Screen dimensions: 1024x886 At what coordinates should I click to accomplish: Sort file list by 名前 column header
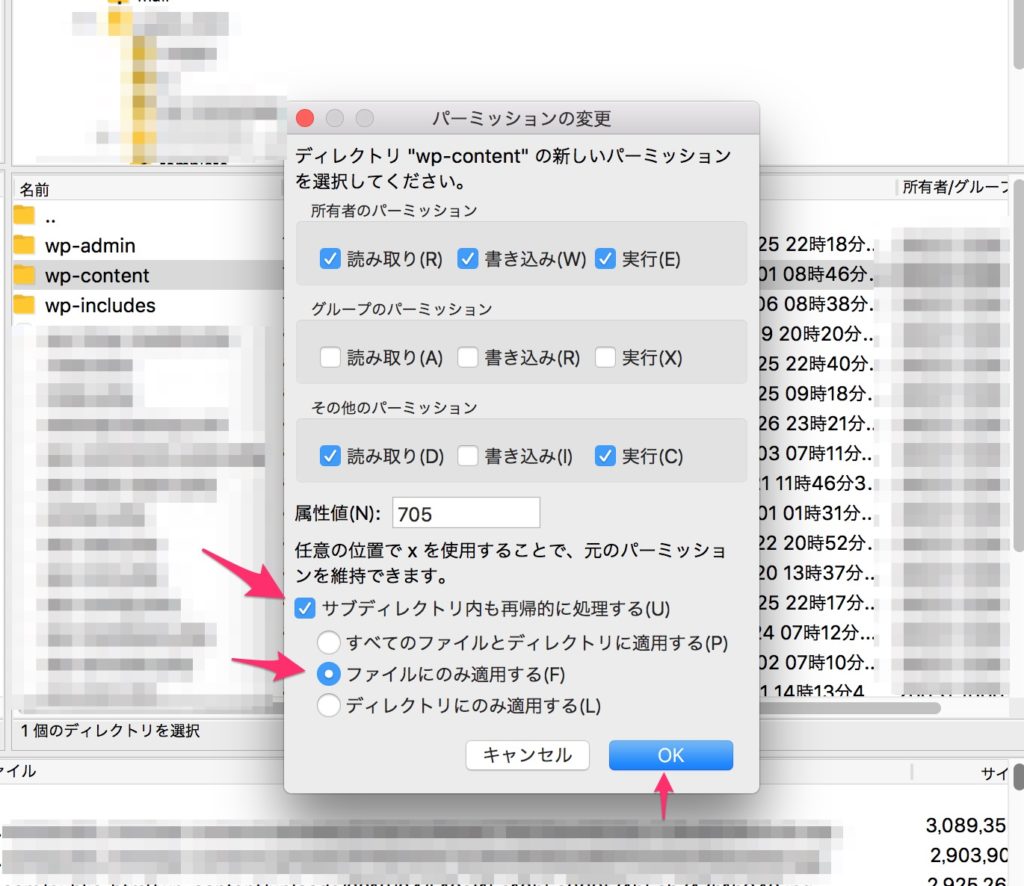point(35,189)
